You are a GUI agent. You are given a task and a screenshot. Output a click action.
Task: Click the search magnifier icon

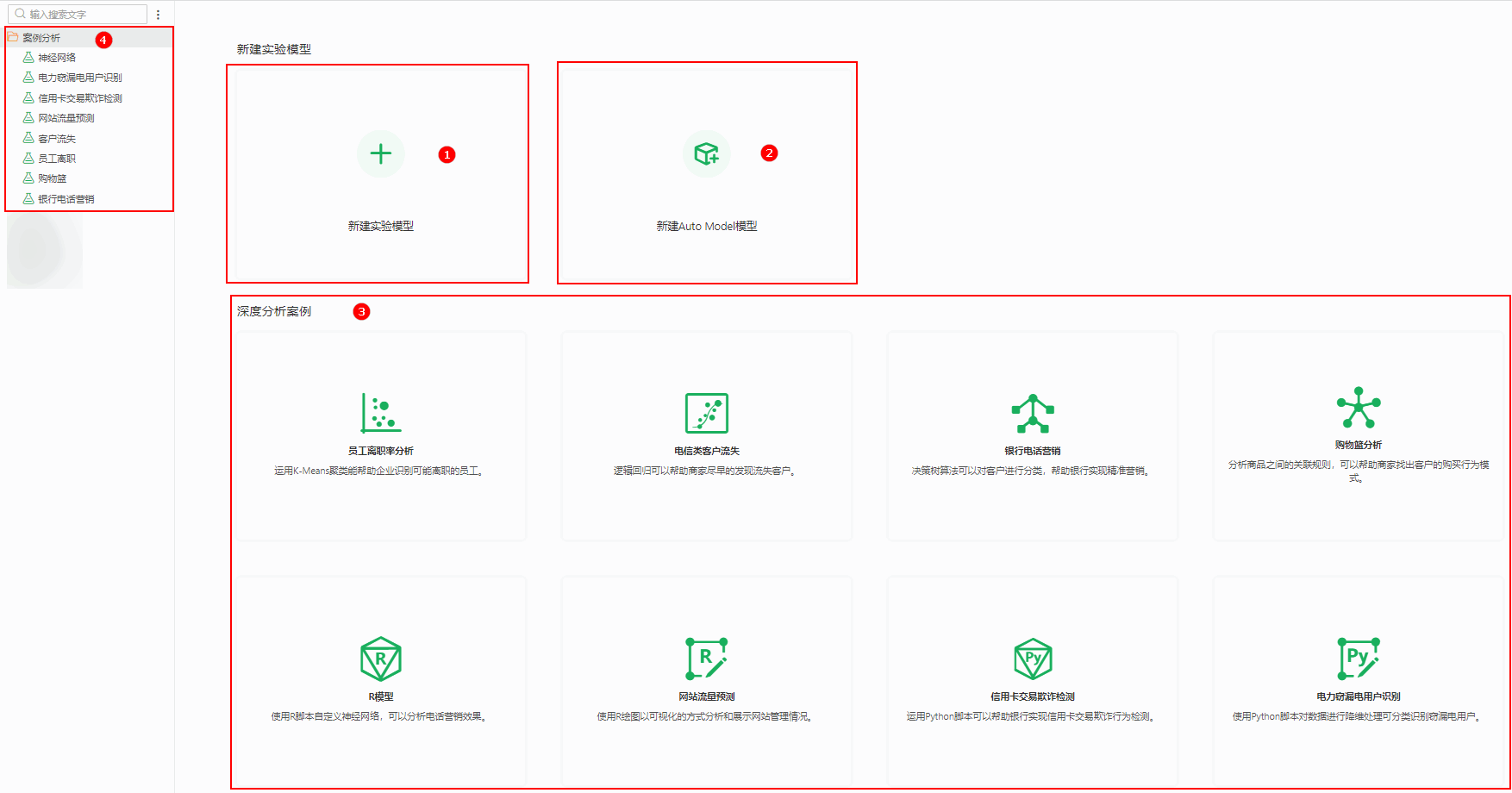[20, 14]
